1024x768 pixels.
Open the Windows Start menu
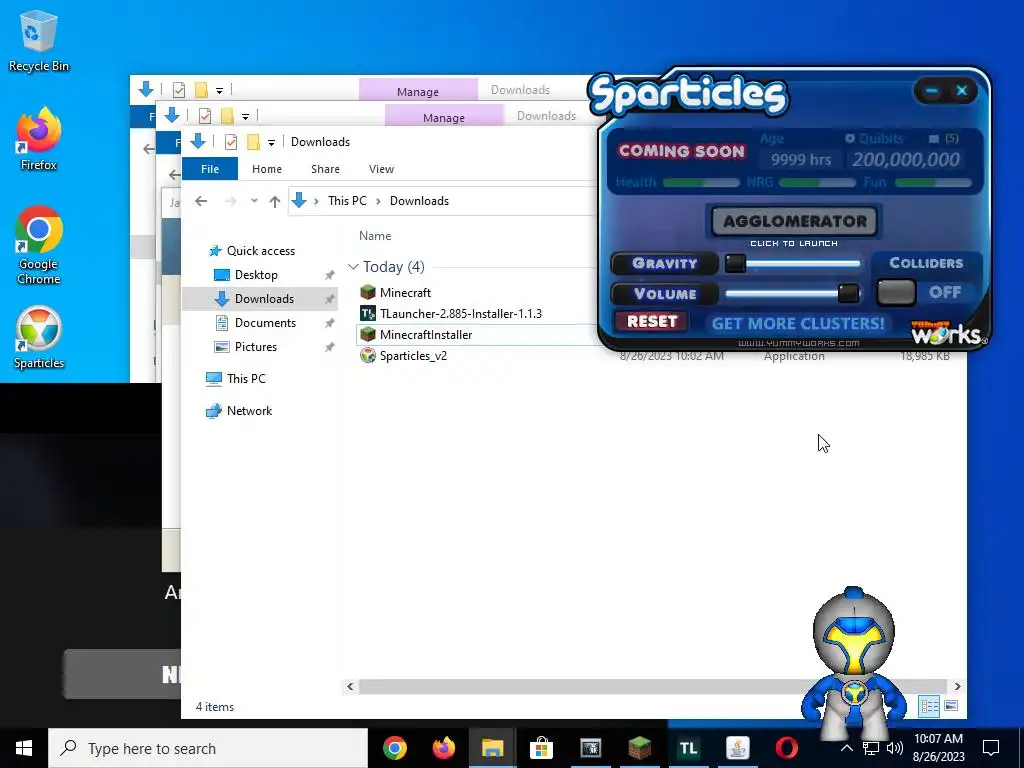point(24,748)
